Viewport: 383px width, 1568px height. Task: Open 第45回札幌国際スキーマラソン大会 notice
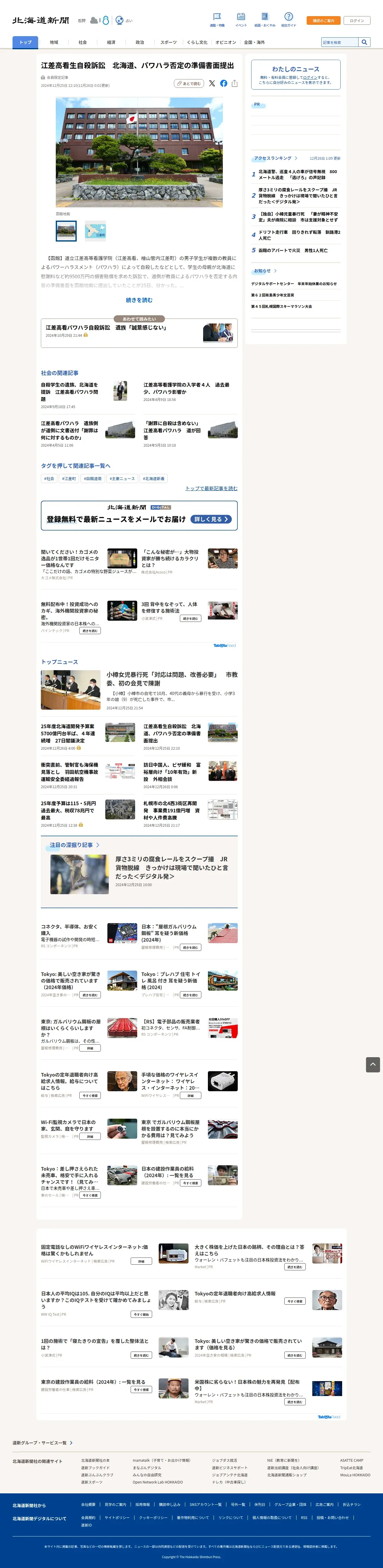pyautogui.click(x=282, y=306)
